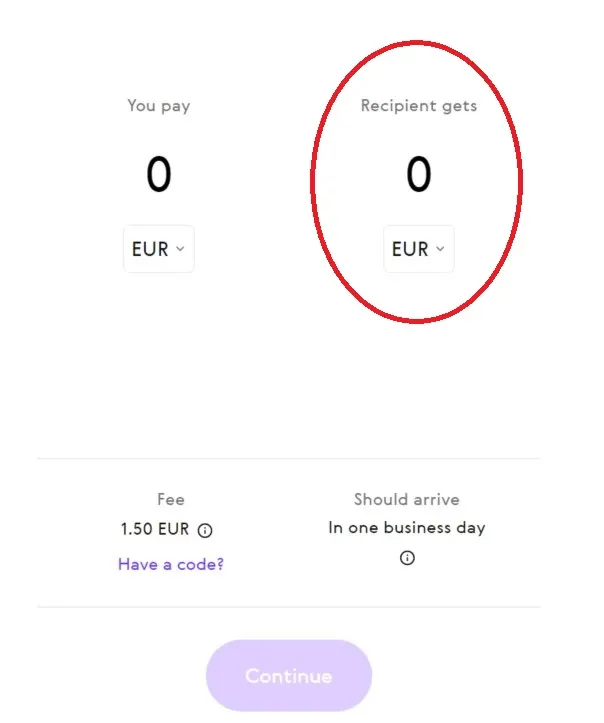
Task: Click the info icon under 'In one business day'
Action: pyautogui.click(x=407, y=558)
